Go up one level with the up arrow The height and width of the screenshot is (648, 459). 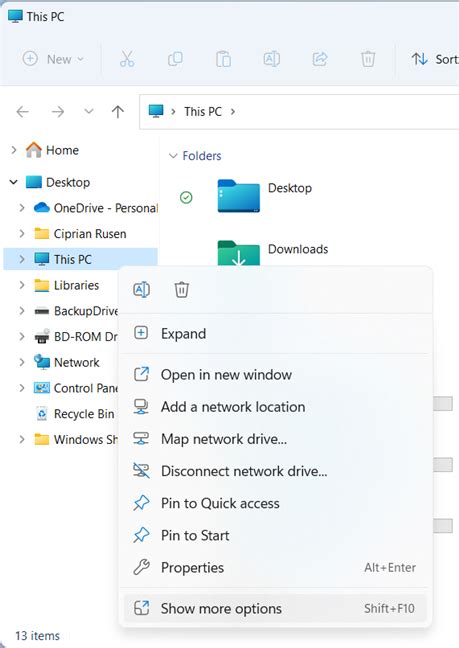tap(118, 112)
